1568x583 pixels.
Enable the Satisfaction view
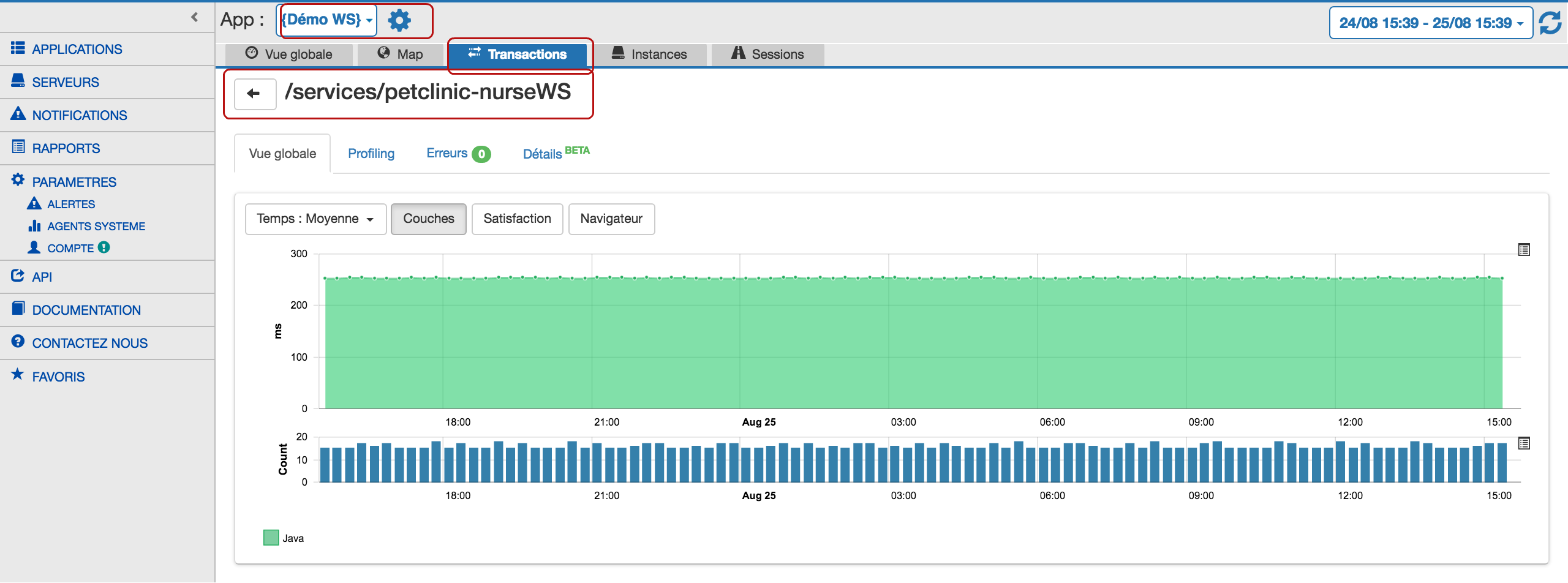coord(517,219)
